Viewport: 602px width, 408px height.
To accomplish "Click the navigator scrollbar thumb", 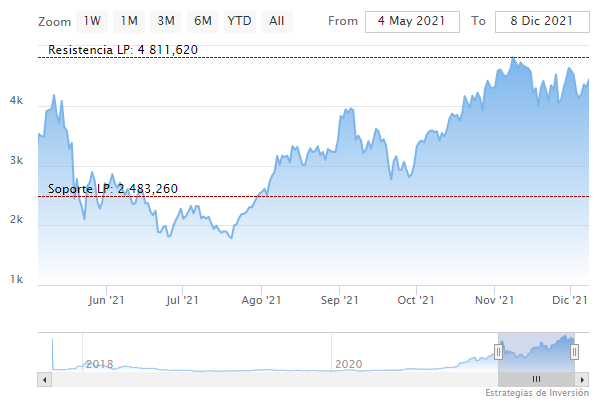I will click(x=536, y=380).
